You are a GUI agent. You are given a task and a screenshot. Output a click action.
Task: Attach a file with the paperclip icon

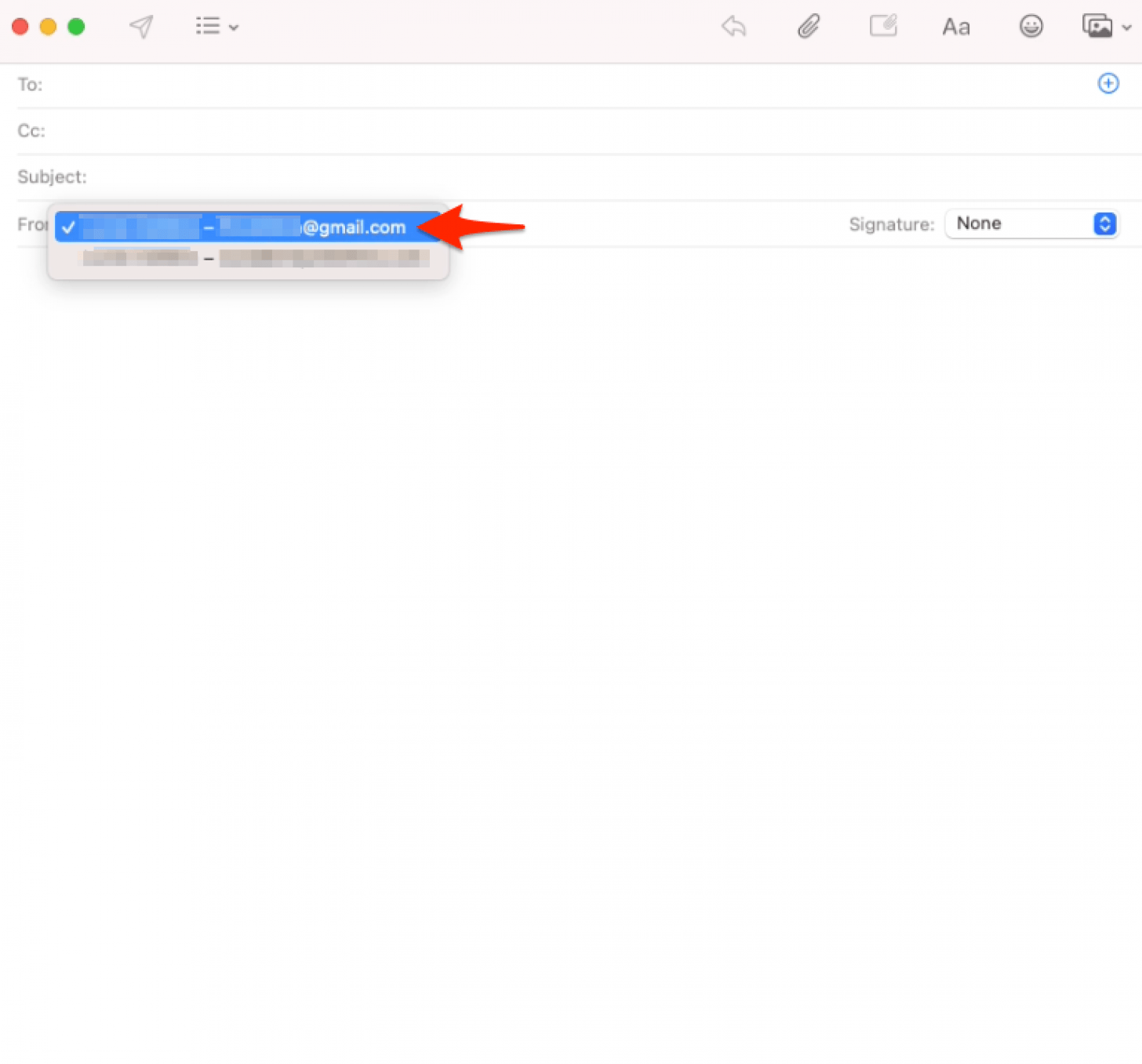coord(809,26)
